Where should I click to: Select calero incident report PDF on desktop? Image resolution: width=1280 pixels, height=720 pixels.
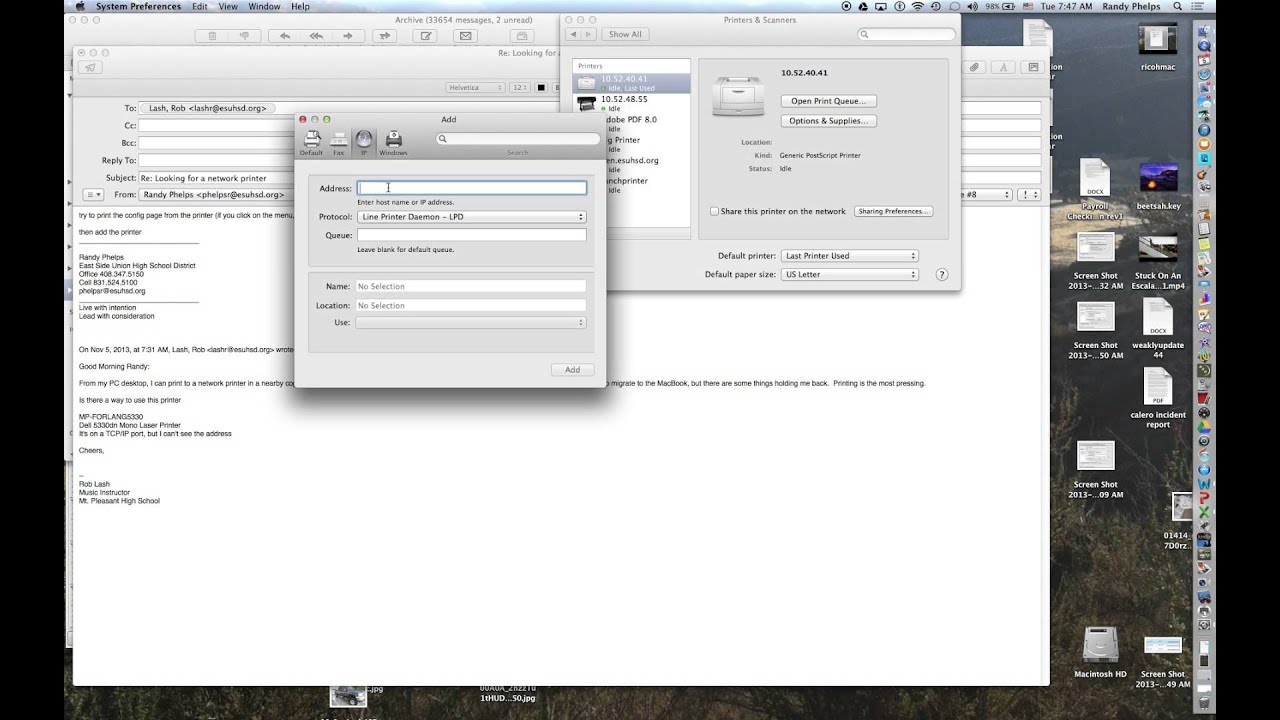click(x=1158, y=388)
